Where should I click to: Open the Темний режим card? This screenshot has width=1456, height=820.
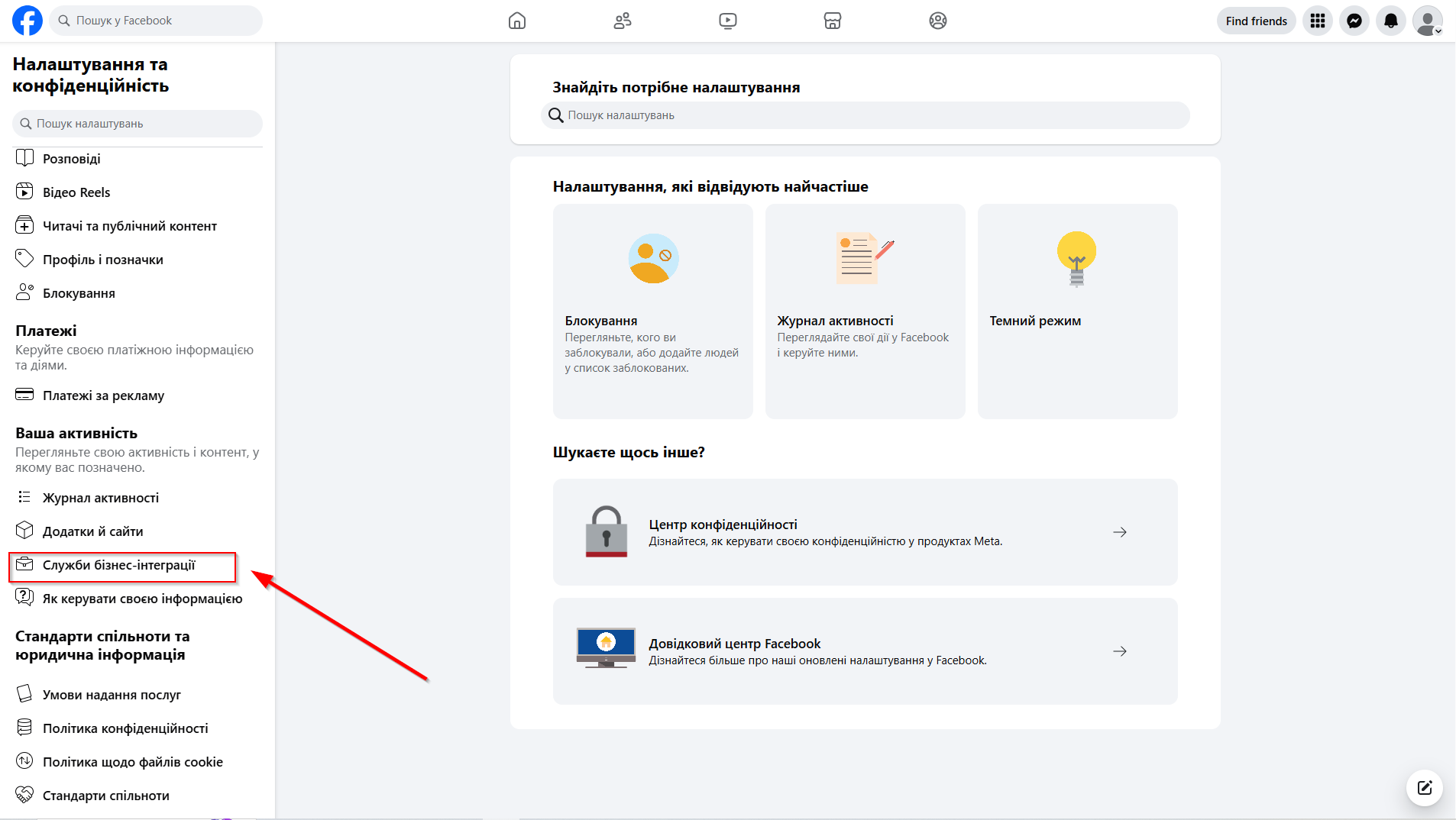pos(1078,312)
